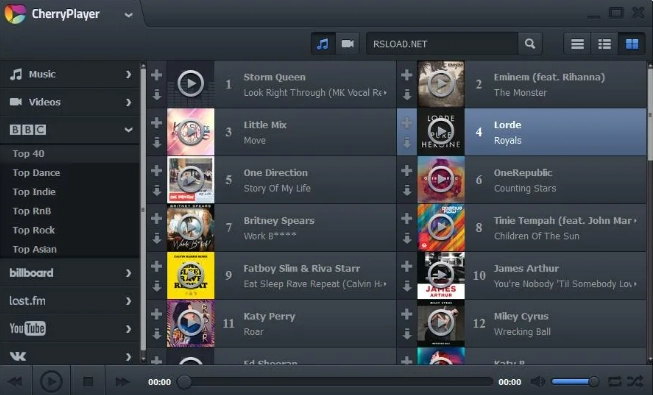Switch to grid thumbnail view
The height and width of the screenshot is (395, 653).
point(632,44)
